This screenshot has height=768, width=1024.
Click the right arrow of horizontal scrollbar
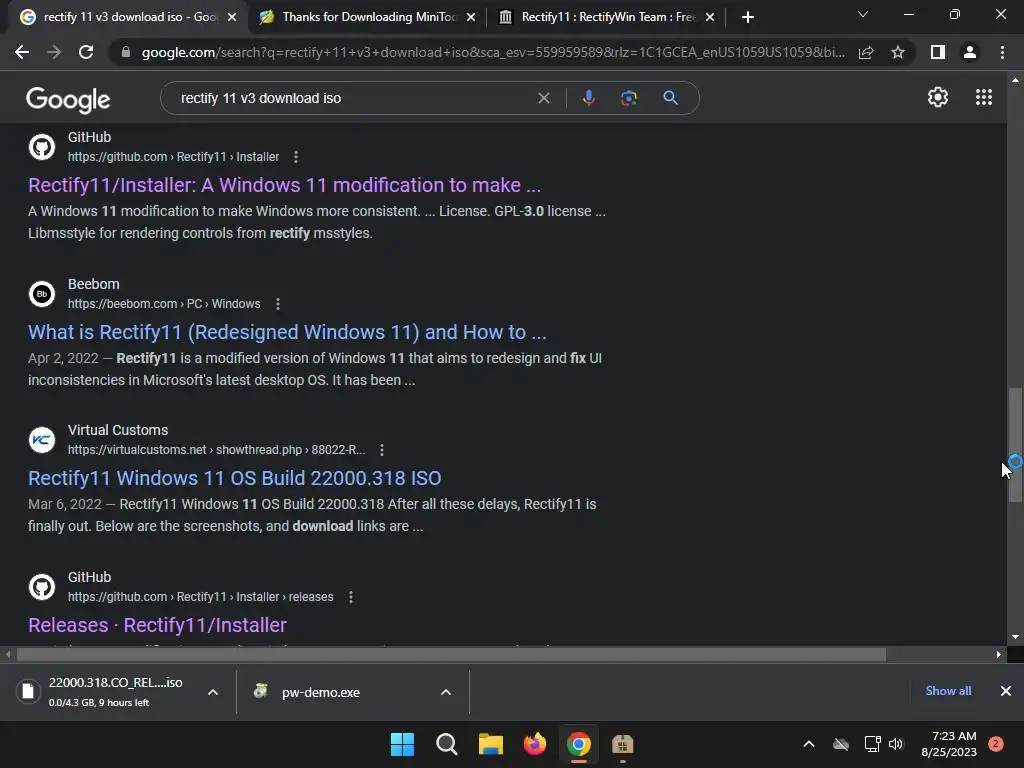pyautogui.click(x=999, y=654)
